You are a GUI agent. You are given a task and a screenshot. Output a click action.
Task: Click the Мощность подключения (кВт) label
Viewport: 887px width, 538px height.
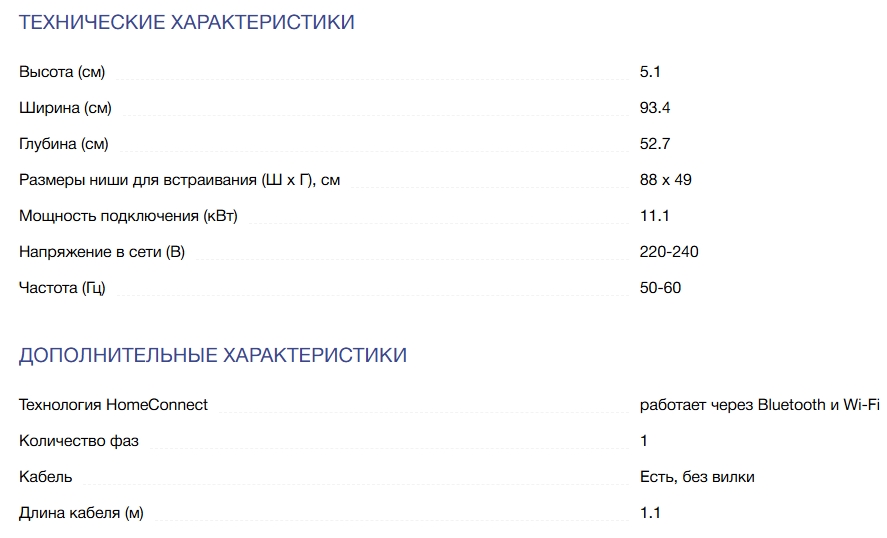click(128, 216)
